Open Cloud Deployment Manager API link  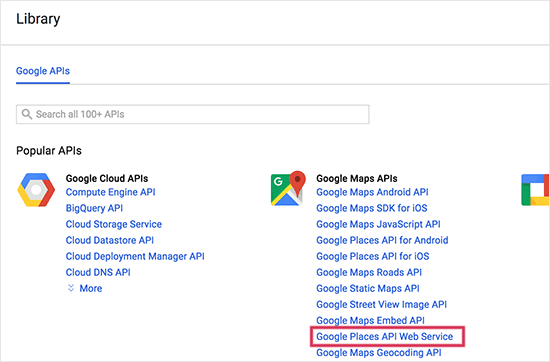[135, 256]
